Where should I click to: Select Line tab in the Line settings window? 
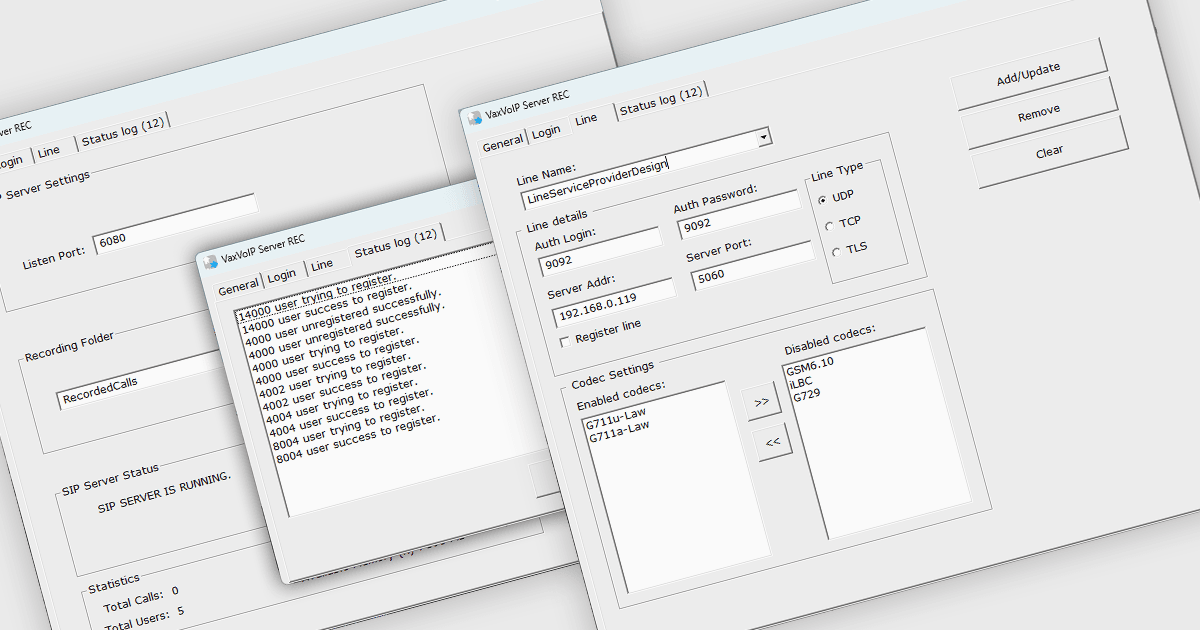[587, 118]
